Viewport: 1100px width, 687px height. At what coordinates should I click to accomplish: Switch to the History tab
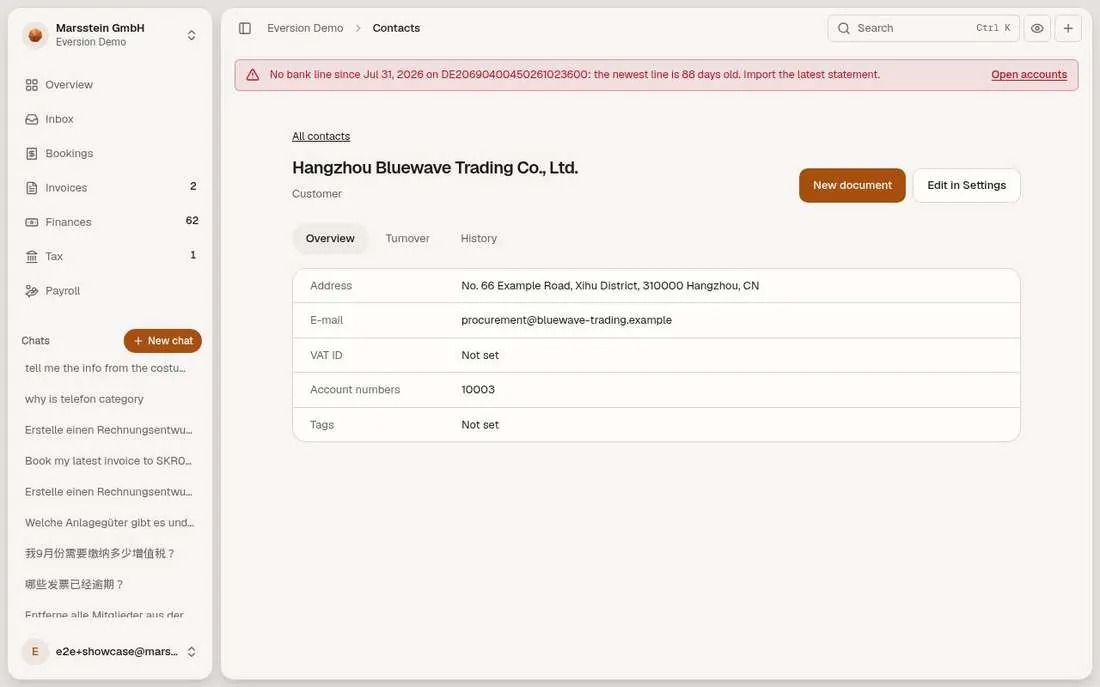(478, 239)
